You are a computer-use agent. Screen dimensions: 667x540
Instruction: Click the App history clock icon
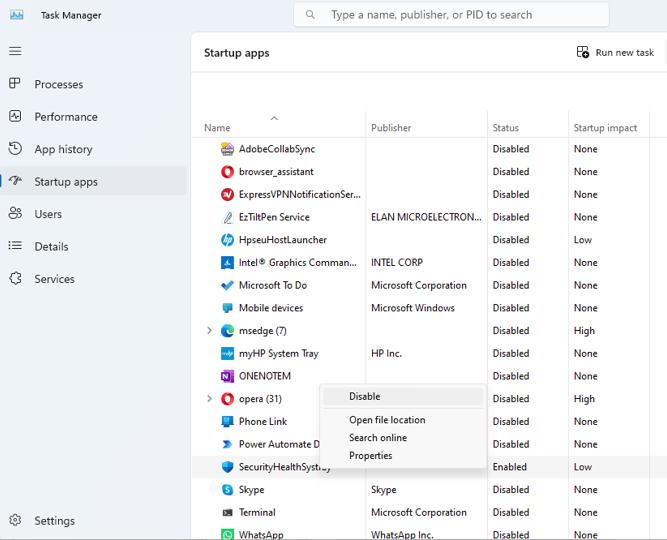click(15, 149)
